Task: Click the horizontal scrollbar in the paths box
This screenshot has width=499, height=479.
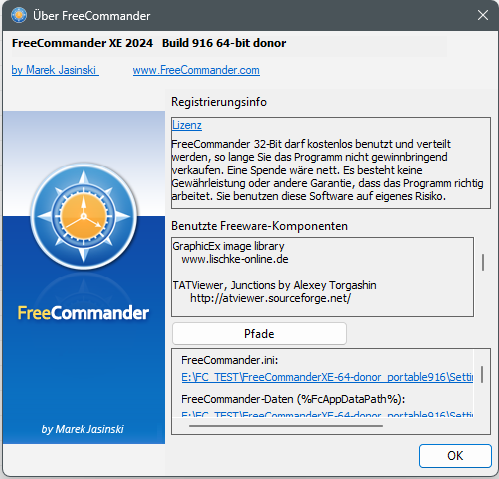Action: [286, 426]
